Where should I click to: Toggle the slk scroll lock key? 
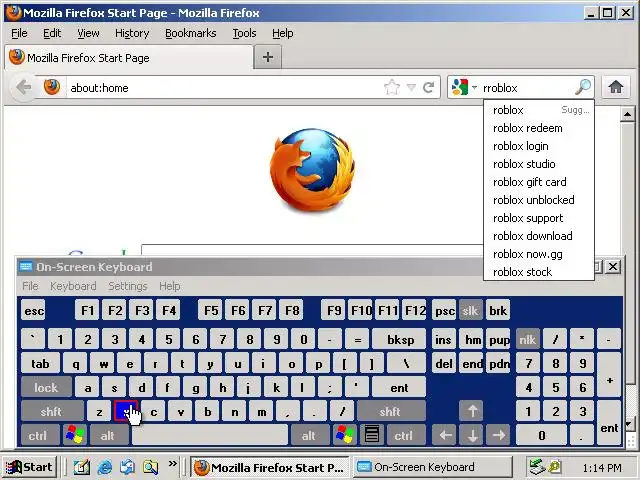(470, 311)
